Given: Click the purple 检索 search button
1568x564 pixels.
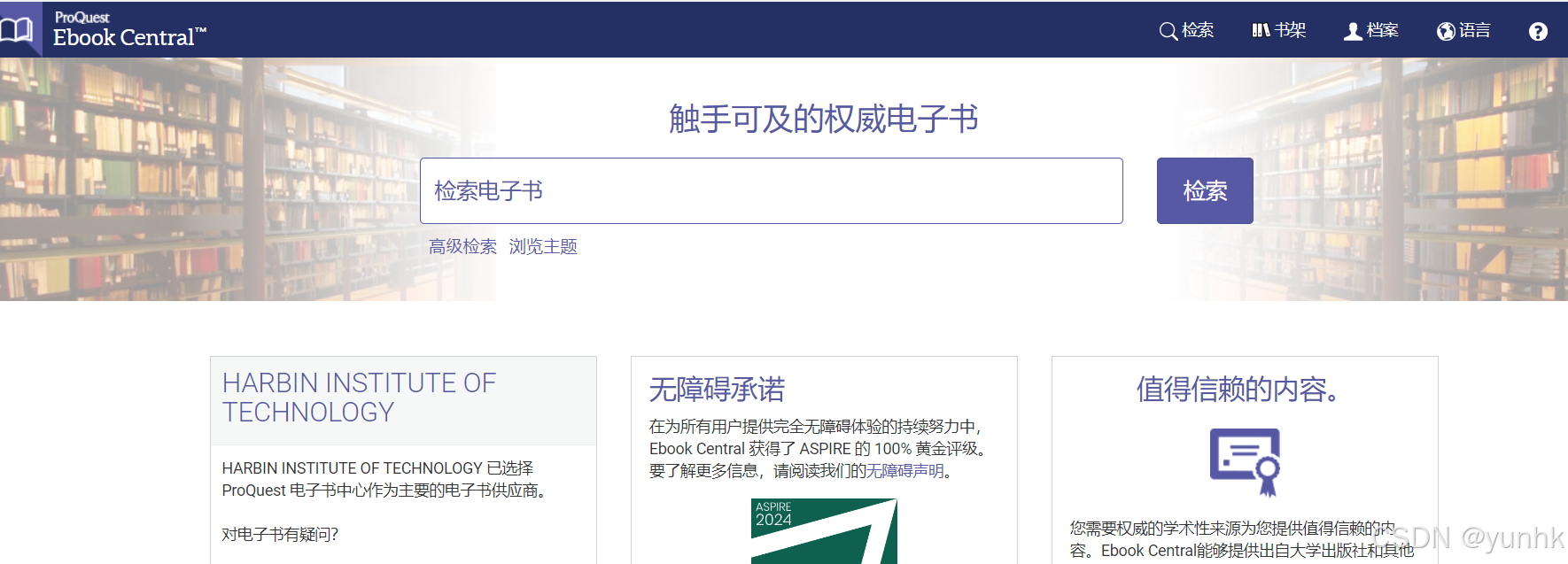Looking at the screenshot, I should (1205, 191).
